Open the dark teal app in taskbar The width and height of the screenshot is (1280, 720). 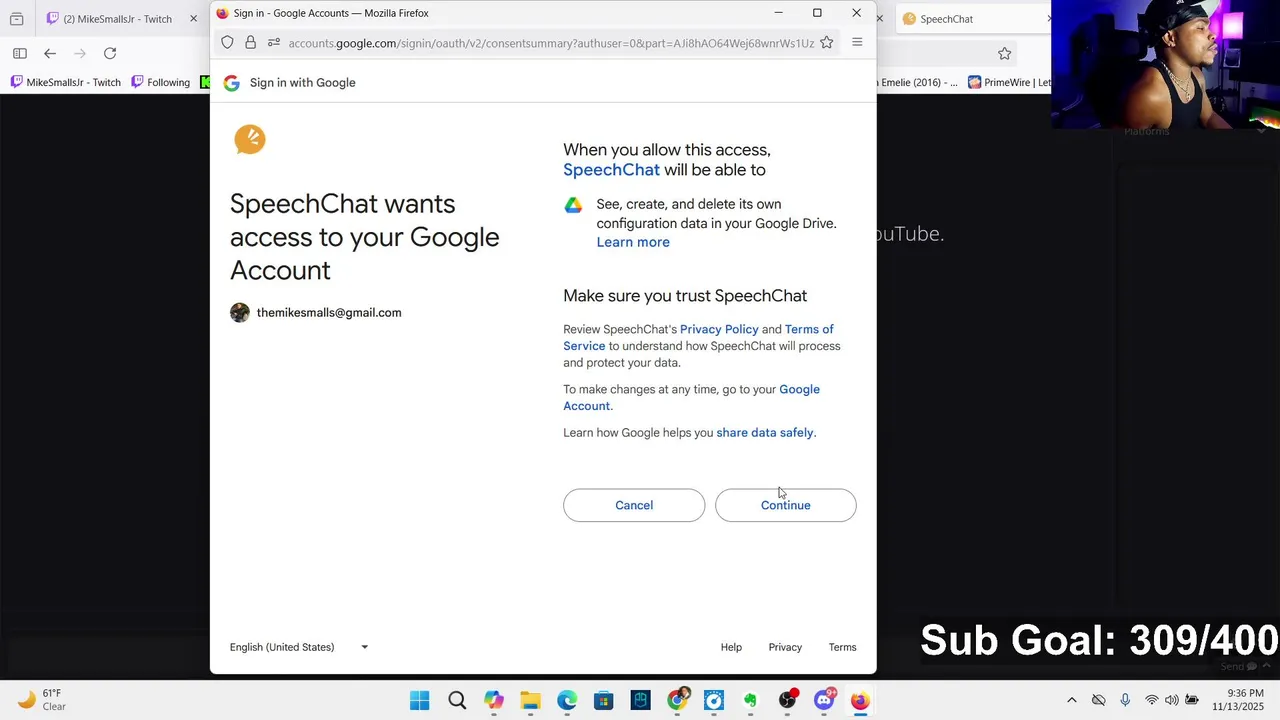point(640,701)
